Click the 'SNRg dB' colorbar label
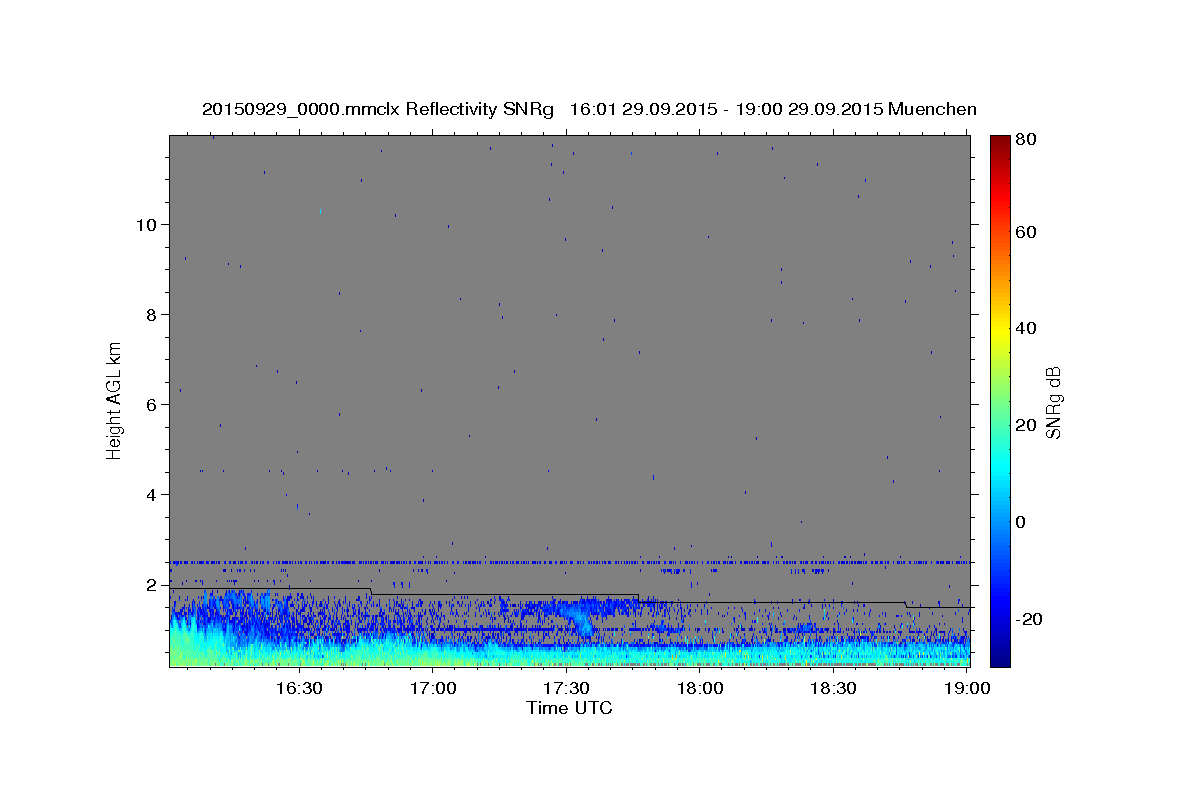Image resolution: width=1200 pixels, height=800 pixels. pyautogui.click(x=1053, y=402)
